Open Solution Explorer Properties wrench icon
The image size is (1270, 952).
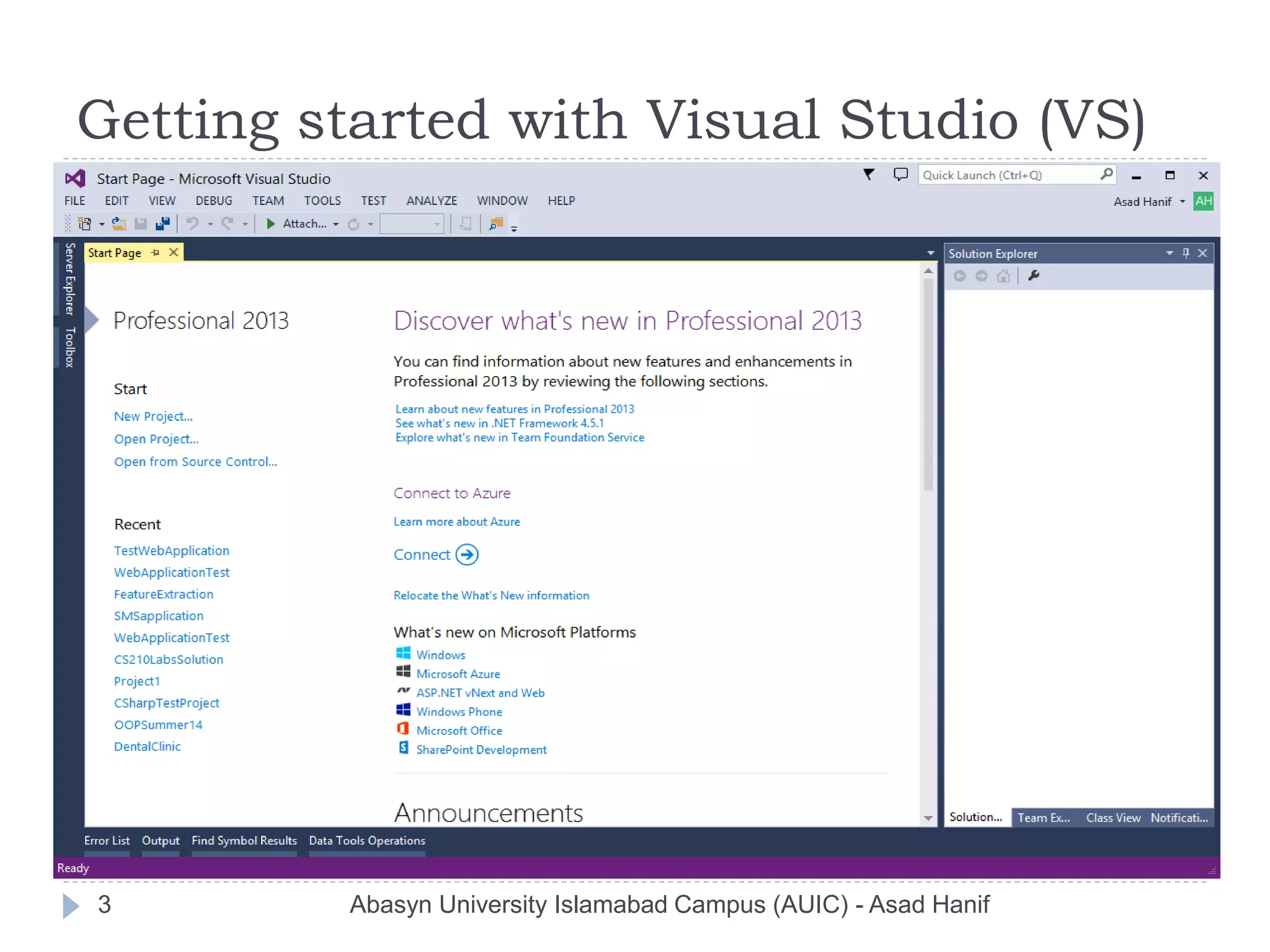click(x=1033, y=276)
